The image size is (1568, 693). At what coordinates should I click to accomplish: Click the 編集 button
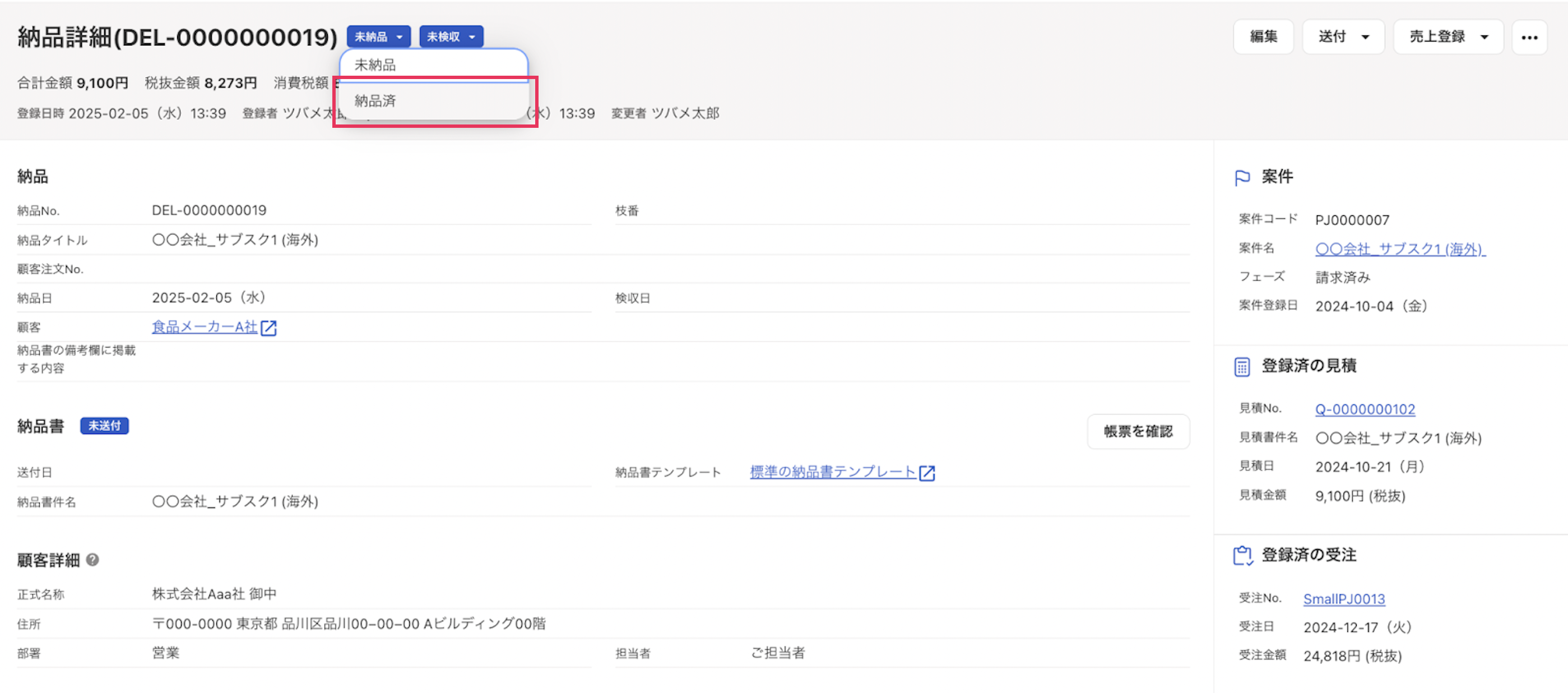click(1263, 36)
